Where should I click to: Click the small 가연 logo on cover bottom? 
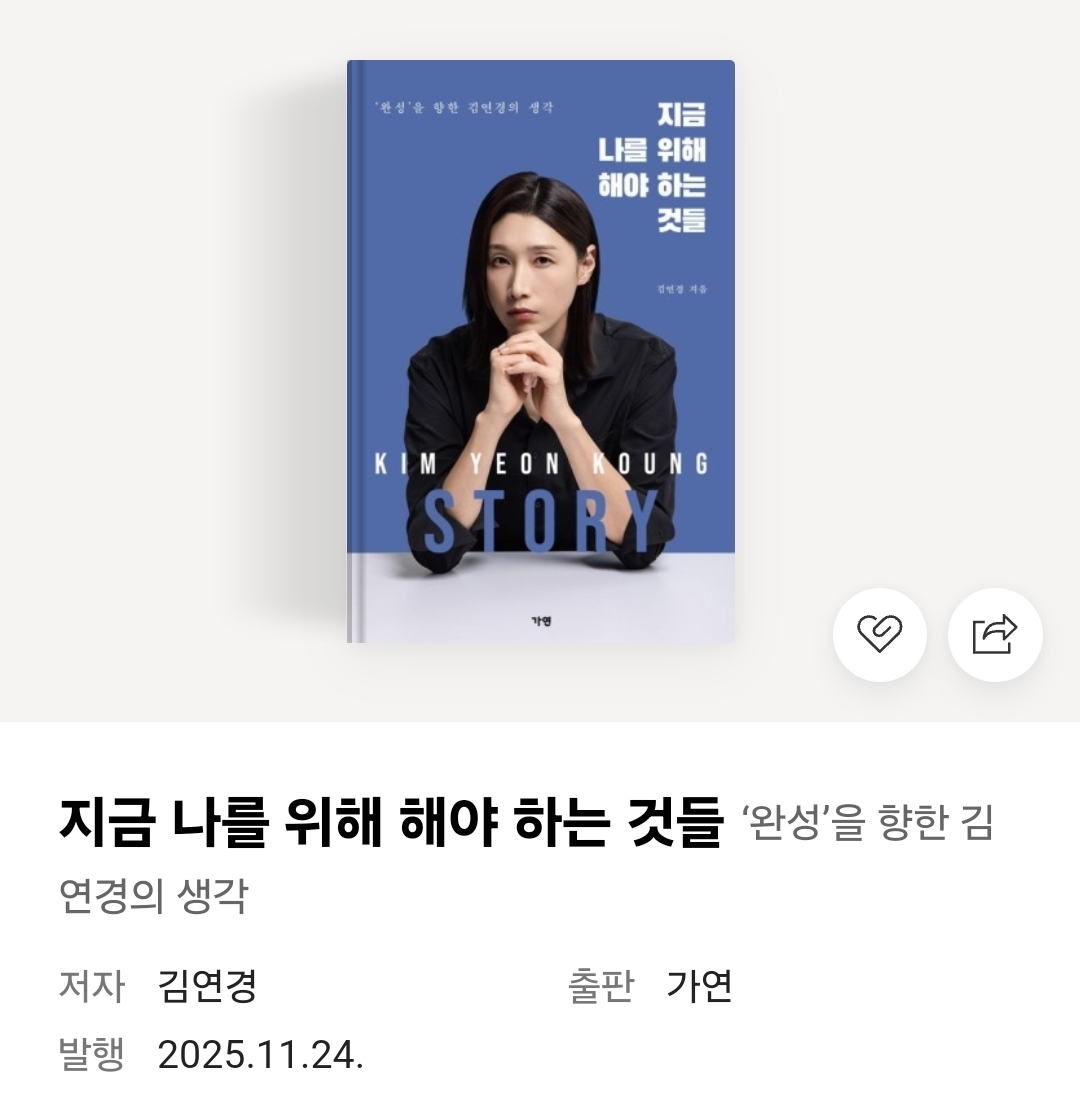tap(541, 621)
